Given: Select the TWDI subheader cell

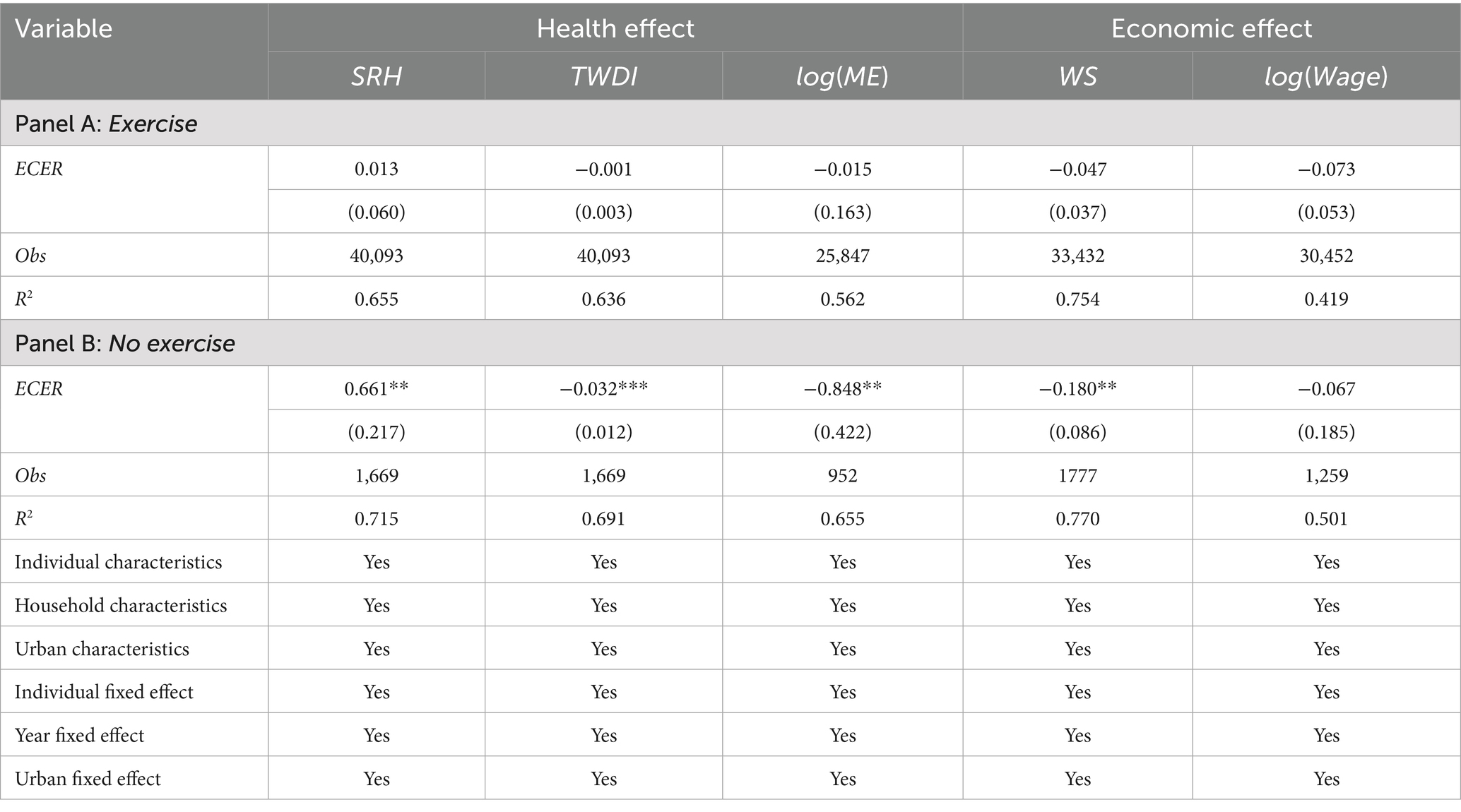Looking at the screenshot, I should pos(603,76).
